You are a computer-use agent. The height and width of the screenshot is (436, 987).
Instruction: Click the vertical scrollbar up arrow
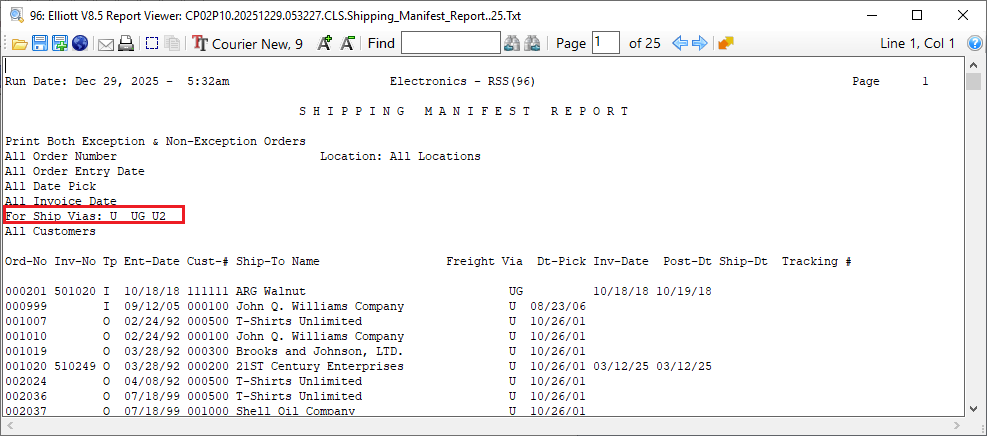point(973,65)
